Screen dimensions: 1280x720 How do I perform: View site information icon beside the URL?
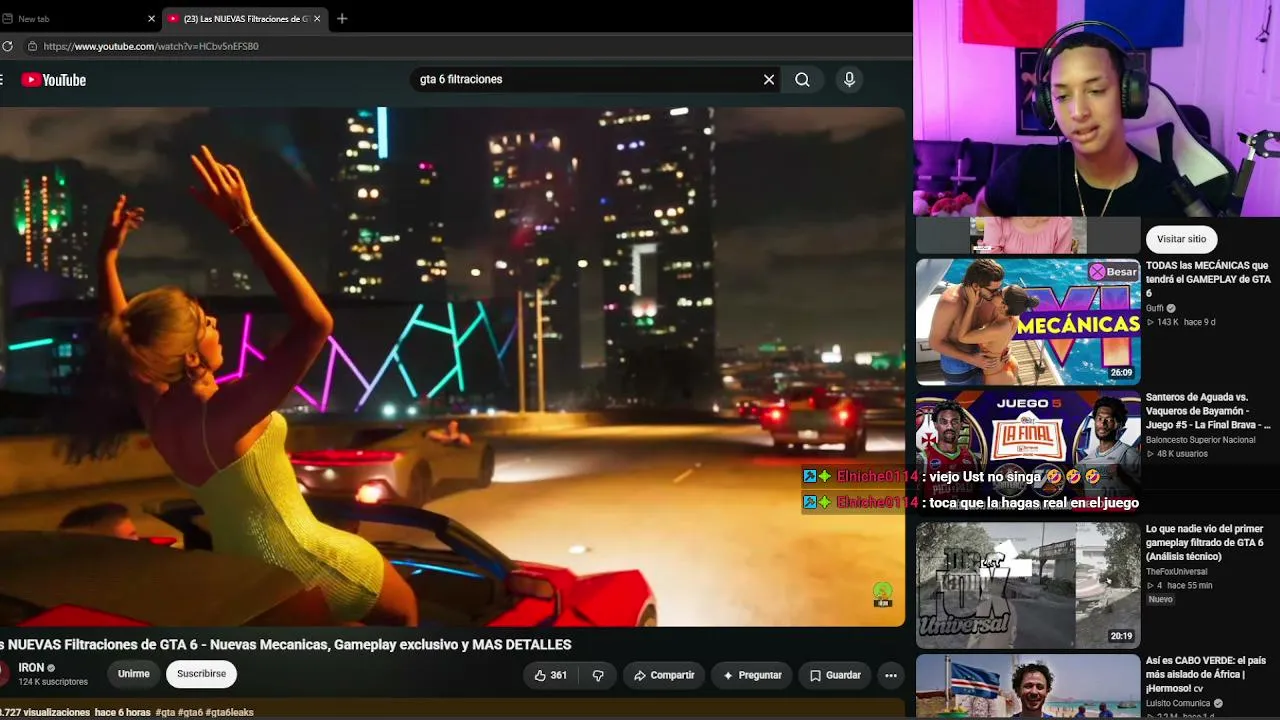pyautogui.click(x=32, y=46)
